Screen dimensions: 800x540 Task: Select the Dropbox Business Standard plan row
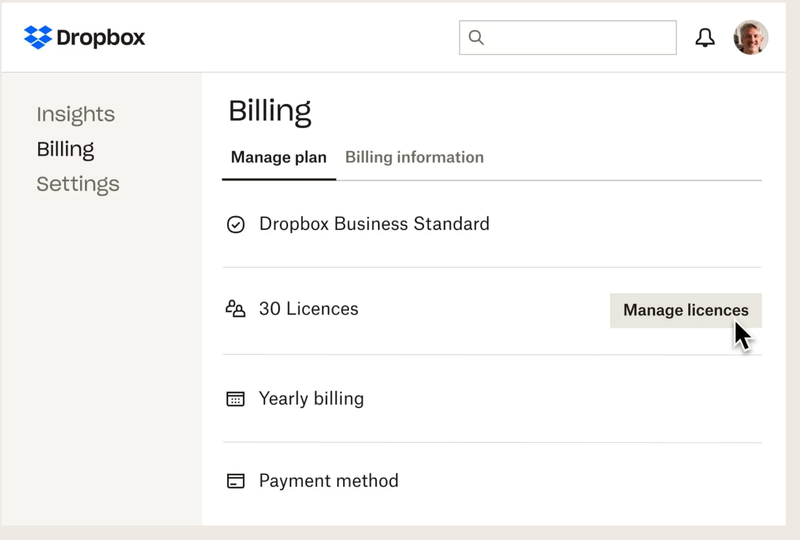[374, 224]
